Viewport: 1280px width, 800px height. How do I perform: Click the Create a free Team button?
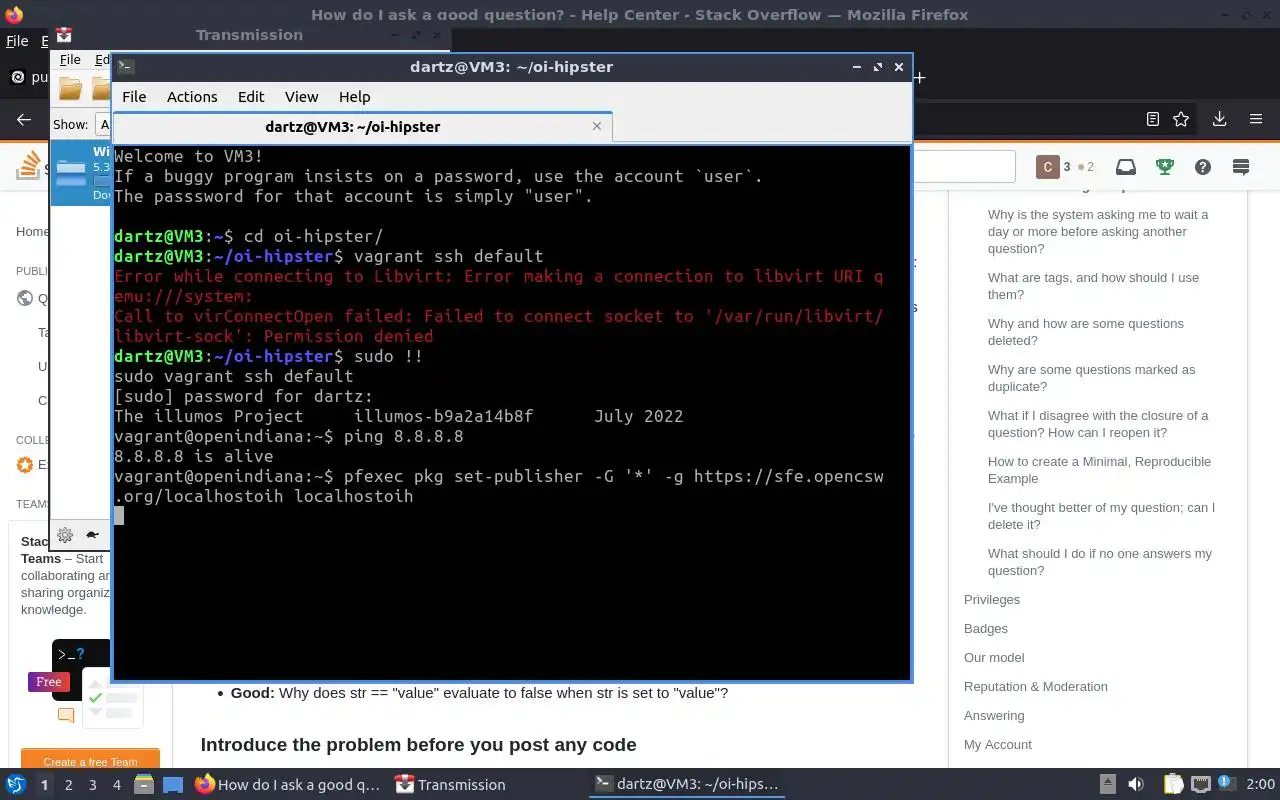(90, 760)
